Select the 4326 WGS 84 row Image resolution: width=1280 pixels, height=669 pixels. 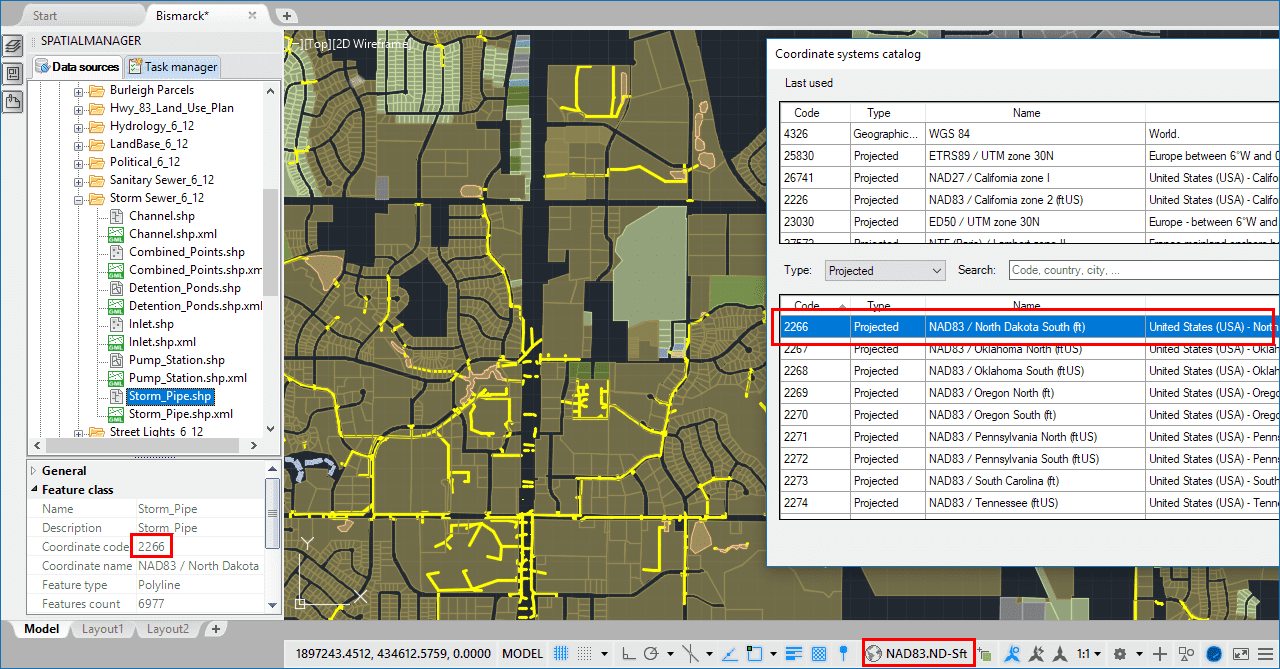[x=1029, y=134]
